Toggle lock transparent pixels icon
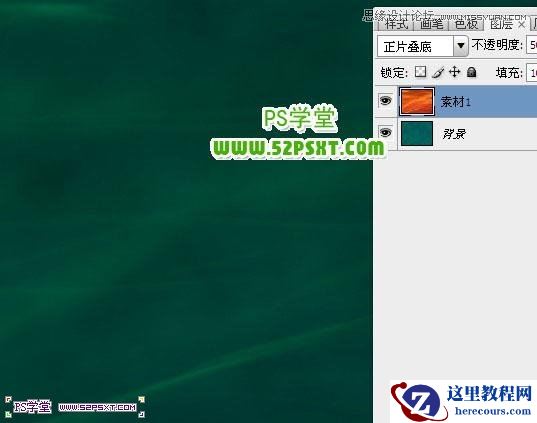Viewport: 537px width, 423px height. (x=420, y=72)
